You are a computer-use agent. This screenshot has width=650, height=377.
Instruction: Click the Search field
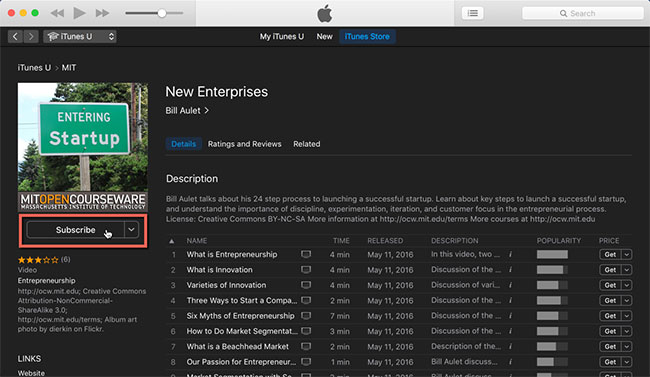pyautogui.click(x=582, y=13)
